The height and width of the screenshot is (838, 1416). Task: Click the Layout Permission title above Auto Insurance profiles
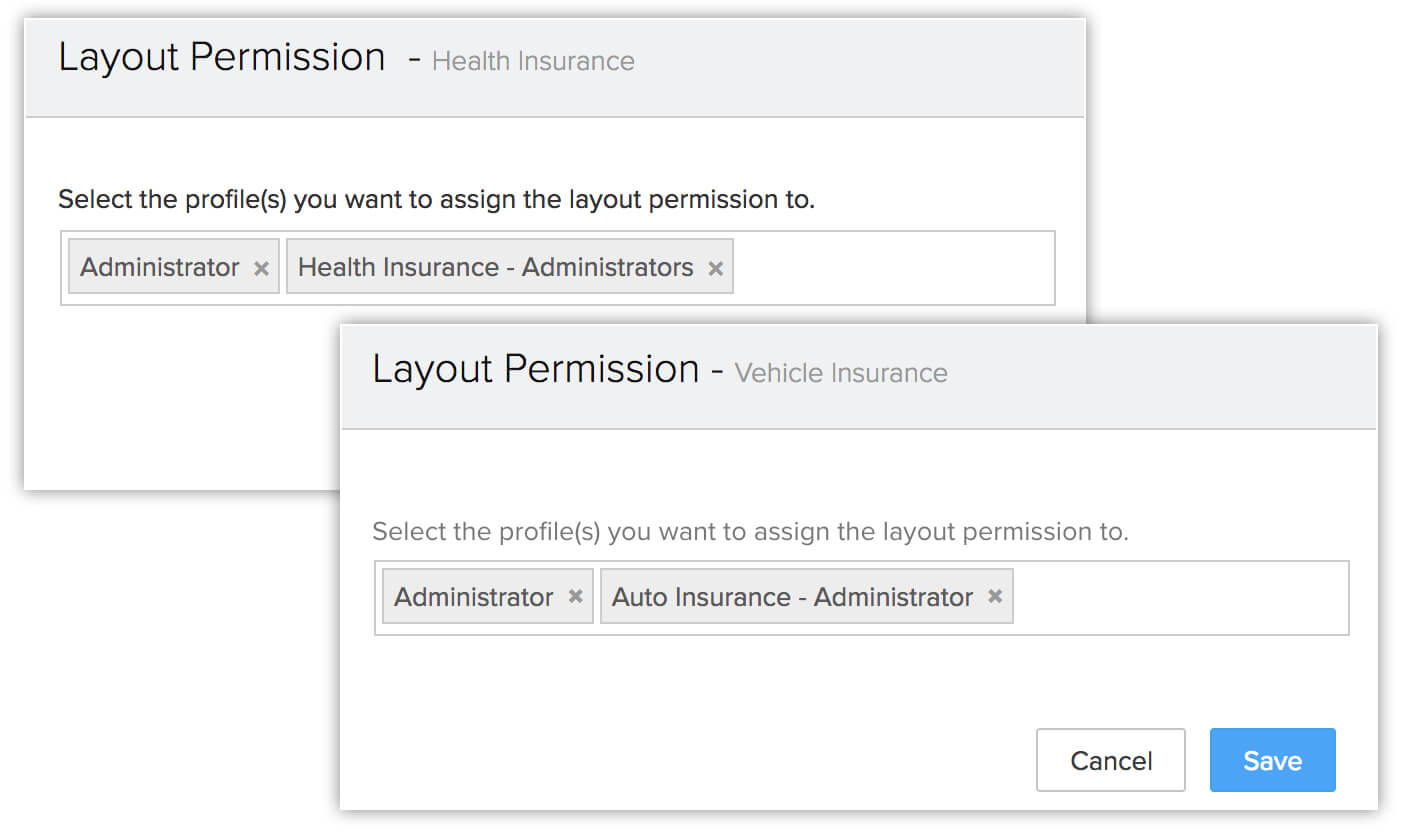[536, 369]
